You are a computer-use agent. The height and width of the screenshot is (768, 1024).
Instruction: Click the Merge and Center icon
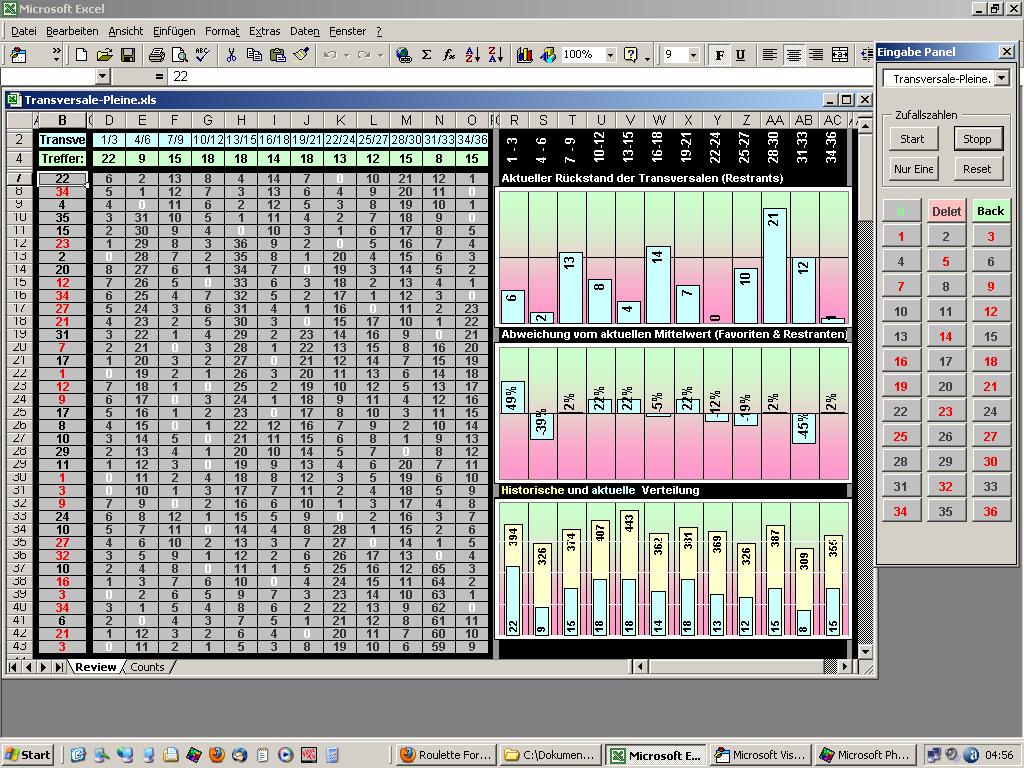pyautogui.click(x=840, y=55)
